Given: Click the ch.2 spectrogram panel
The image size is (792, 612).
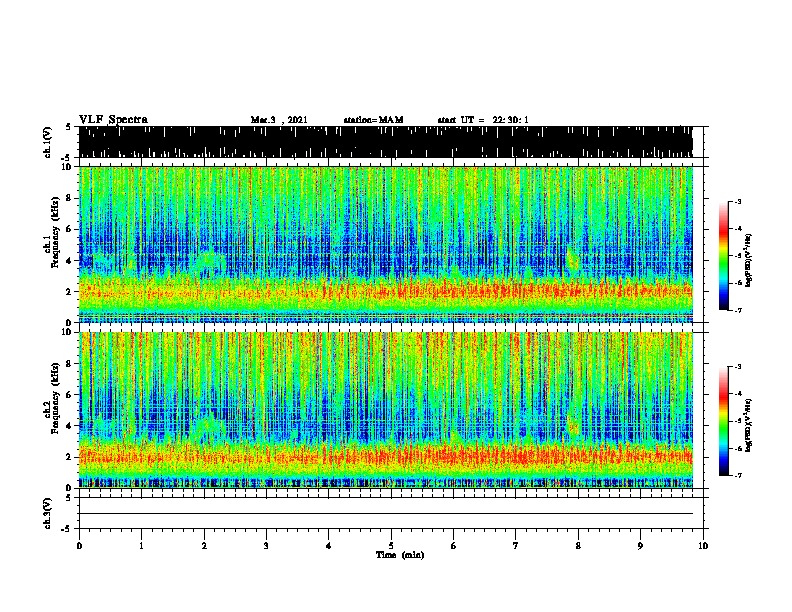Looking at the screenshot, I should click(x=386, y=410).
